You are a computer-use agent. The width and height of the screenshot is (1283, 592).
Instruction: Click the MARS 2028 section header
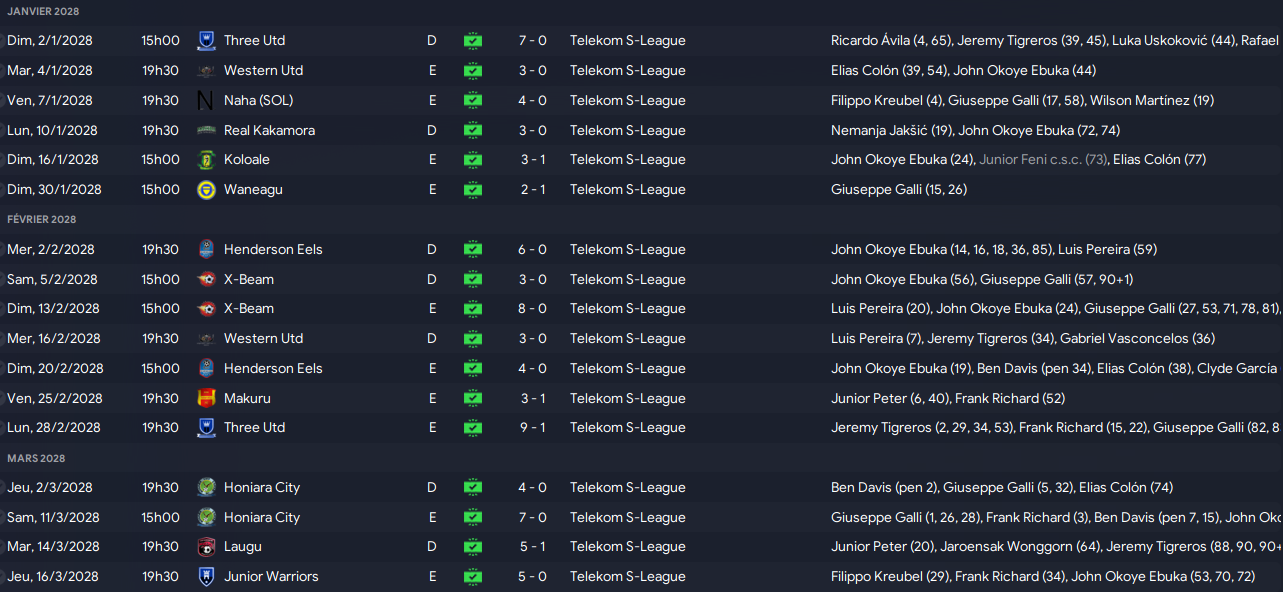point(36,458)
